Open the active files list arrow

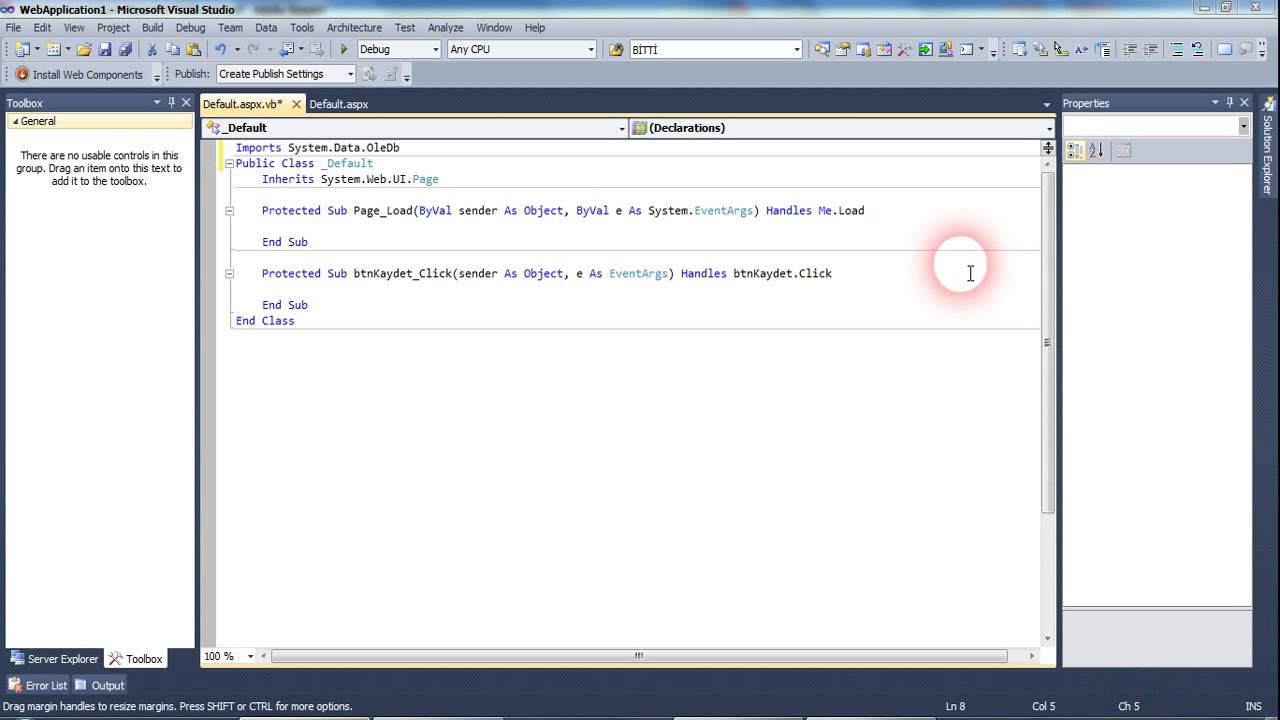[1046, 104]
